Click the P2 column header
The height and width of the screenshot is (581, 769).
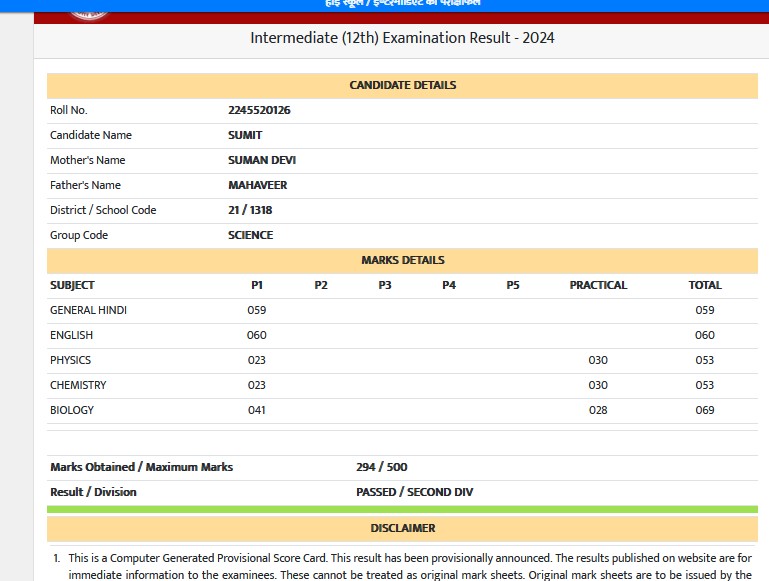[x=321, y=285]
